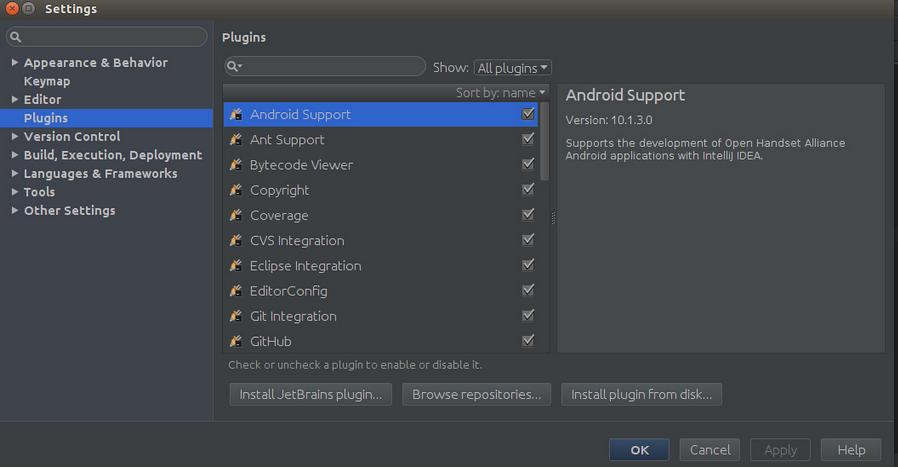This screenshot has height=468, width=898.
Task: Select the Ant Support row
Action: point(381,140)
